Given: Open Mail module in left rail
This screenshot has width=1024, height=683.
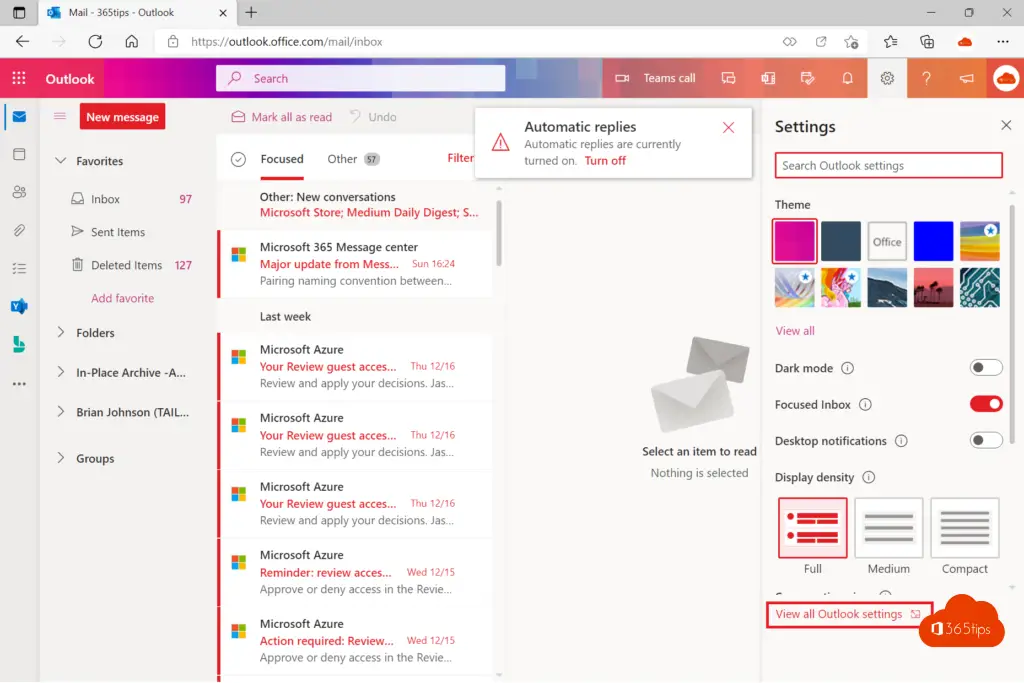Looking at the screenshot, I should 20,117.
